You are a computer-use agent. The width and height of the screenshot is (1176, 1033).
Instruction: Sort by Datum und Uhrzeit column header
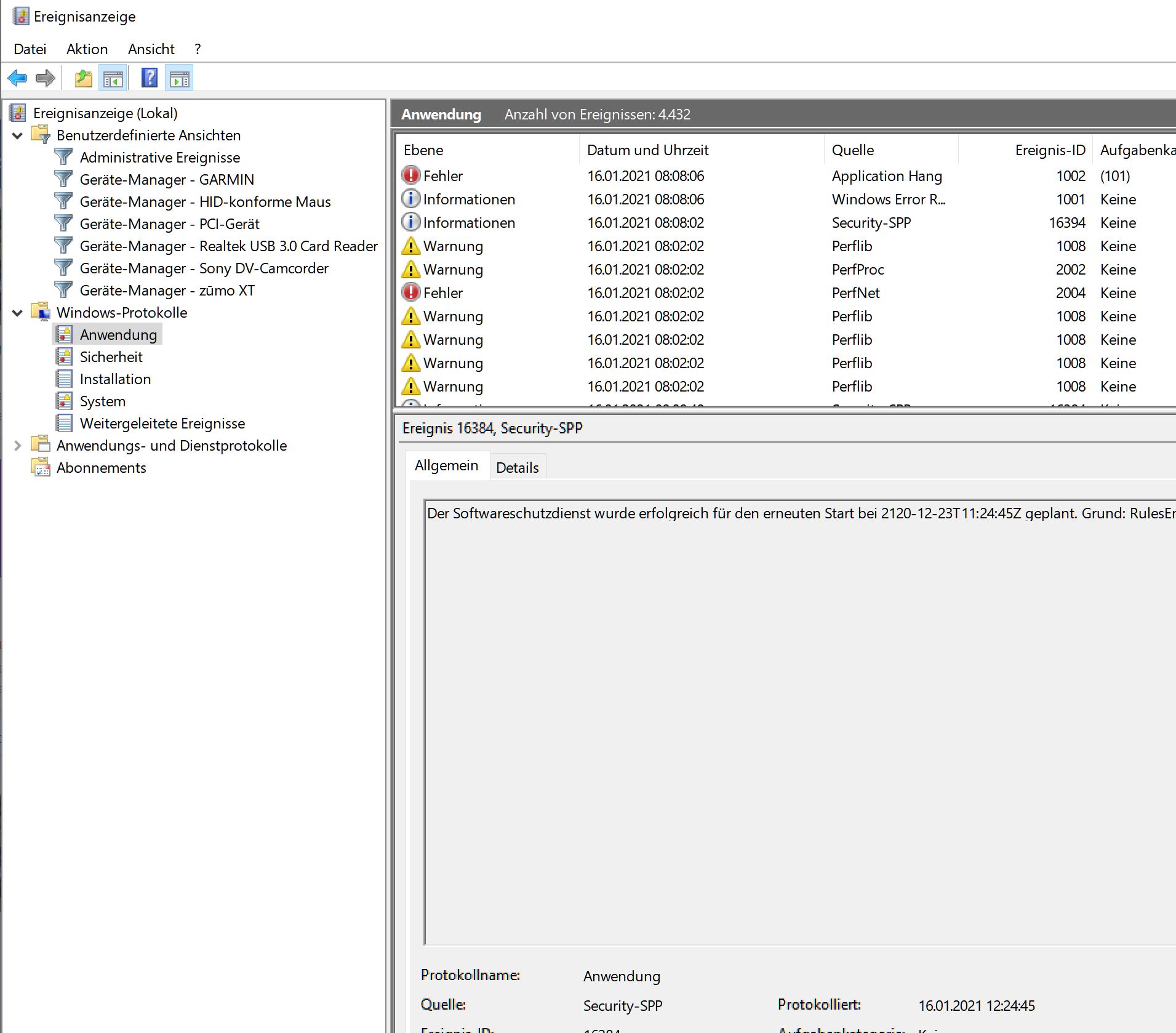click(702, 150)
